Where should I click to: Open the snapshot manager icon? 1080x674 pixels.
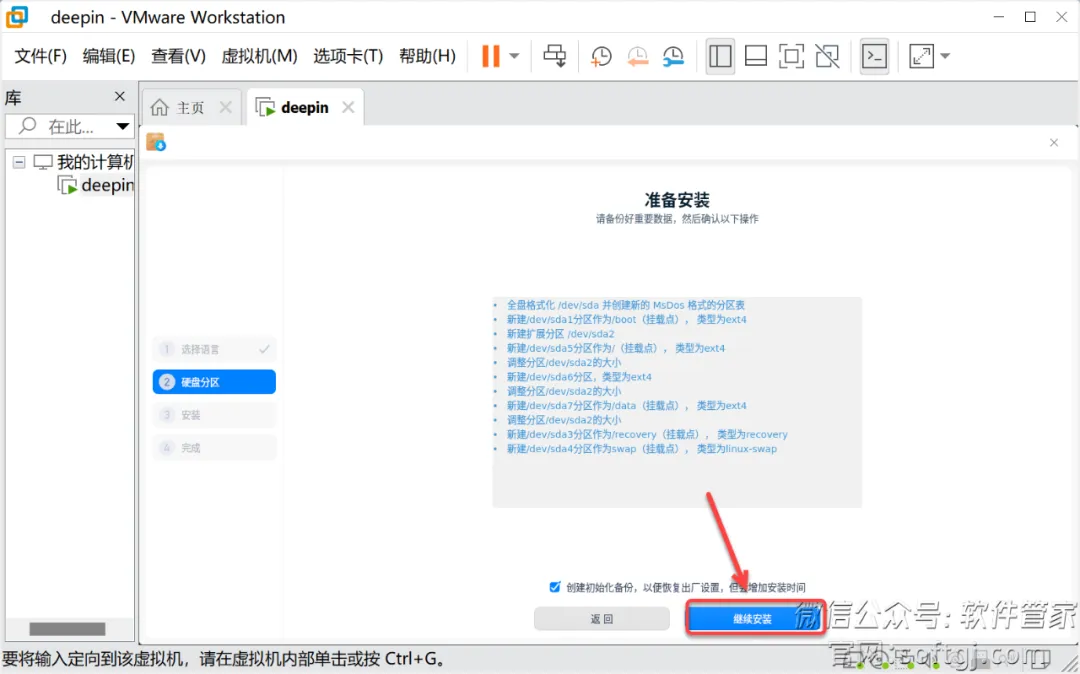click(x=673, y=56)
